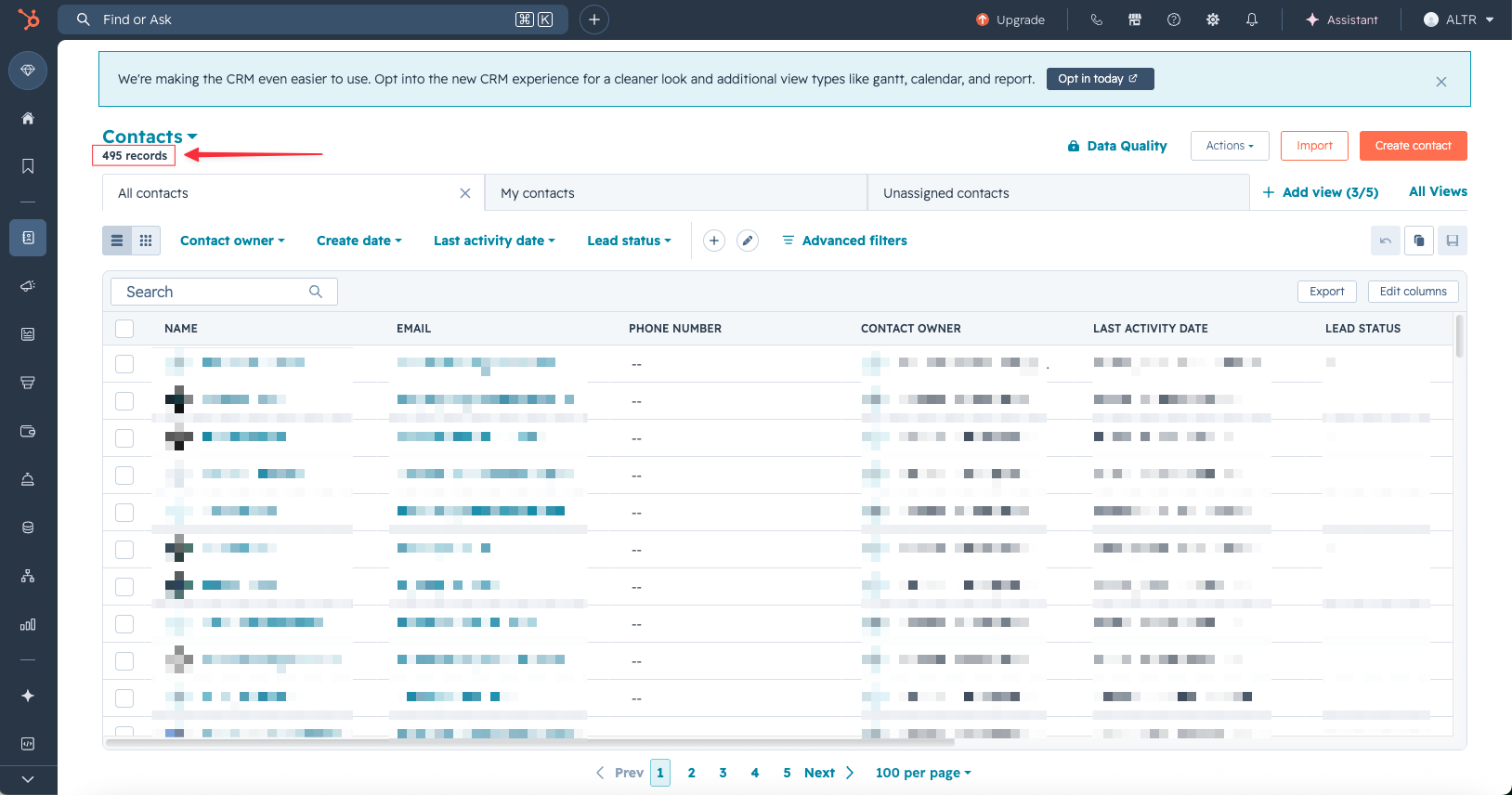Click the HubSpot sprocket logo
Image resolution: width=1512 pixels, height=795 pixels.
click(x=29, y=20)
